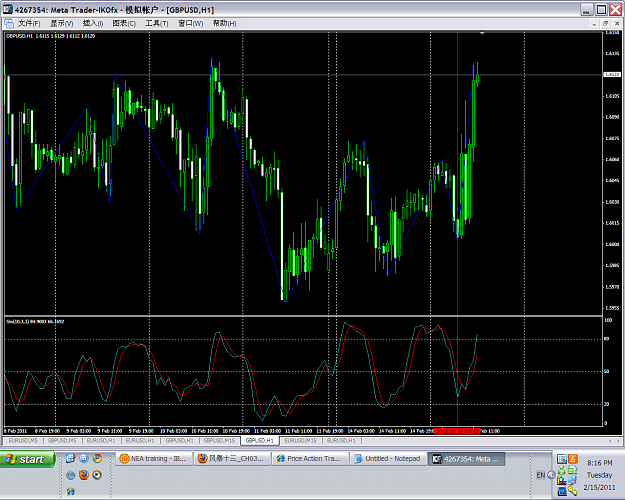Viewport: 625px width, 500px height.
Task: Click the media player quick launch icon
Action: point(97,475)
